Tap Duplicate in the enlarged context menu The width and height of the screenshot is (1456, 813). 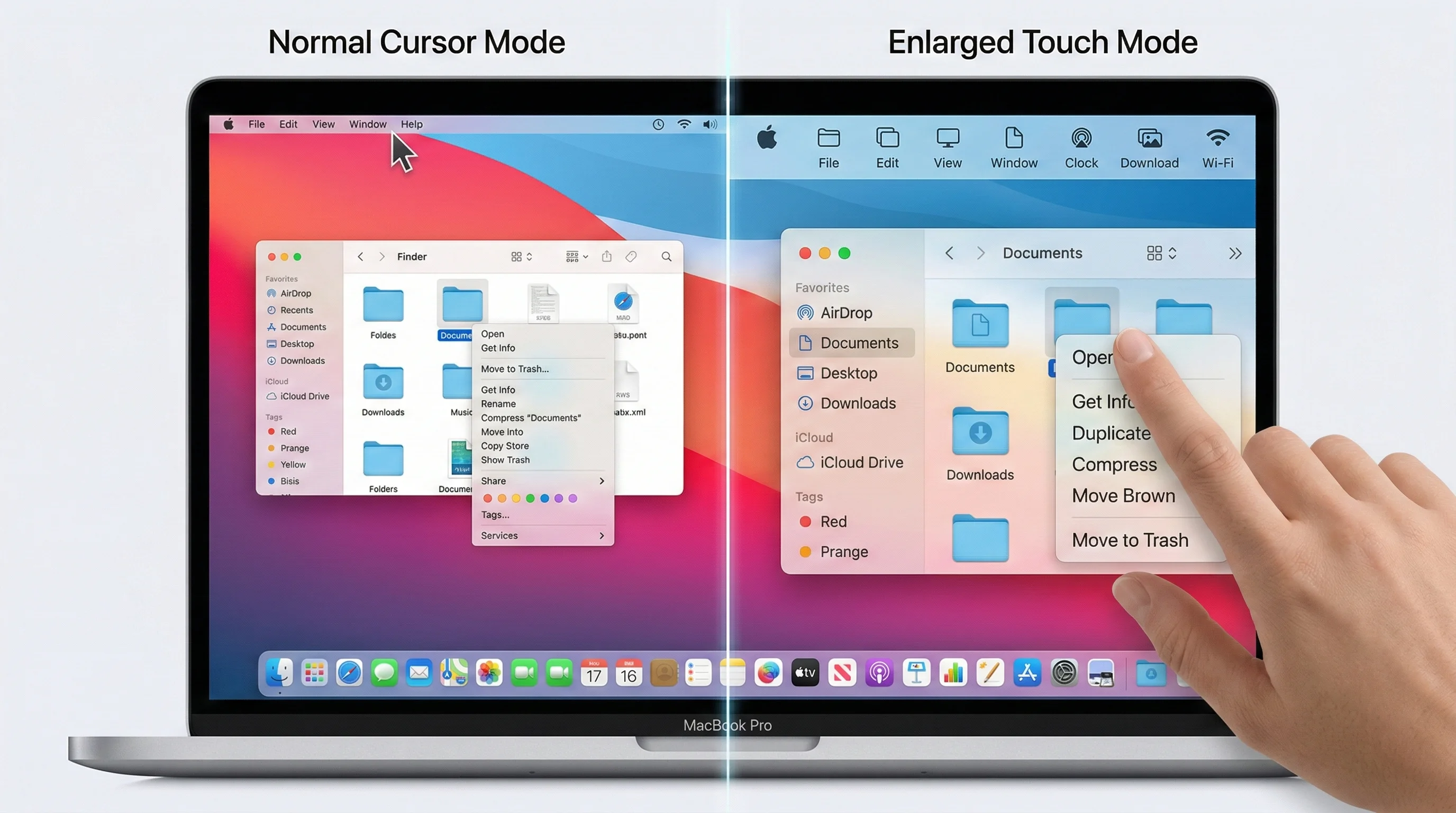[1111, 433]
